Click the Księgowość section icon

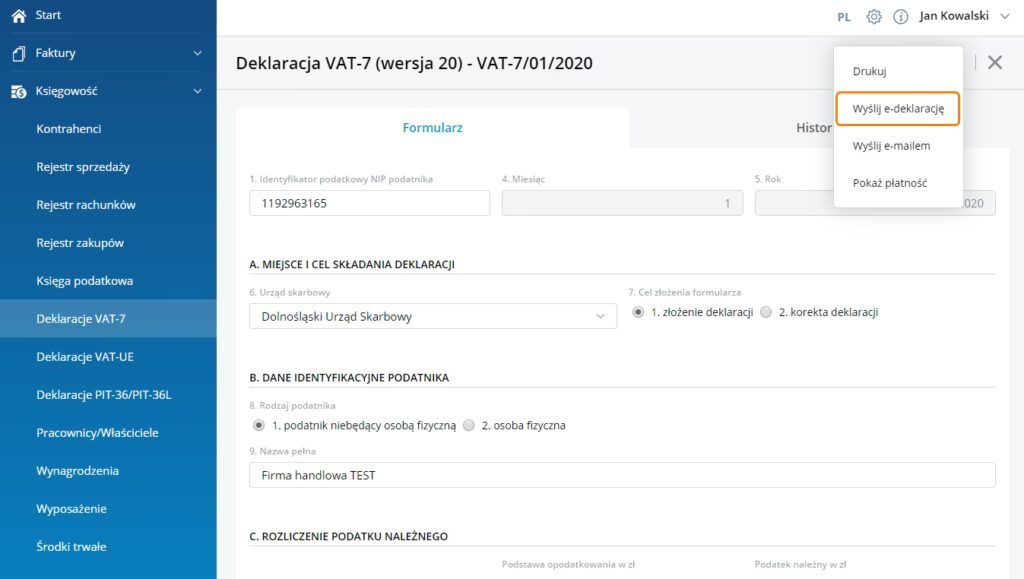(x=18, y=91)
